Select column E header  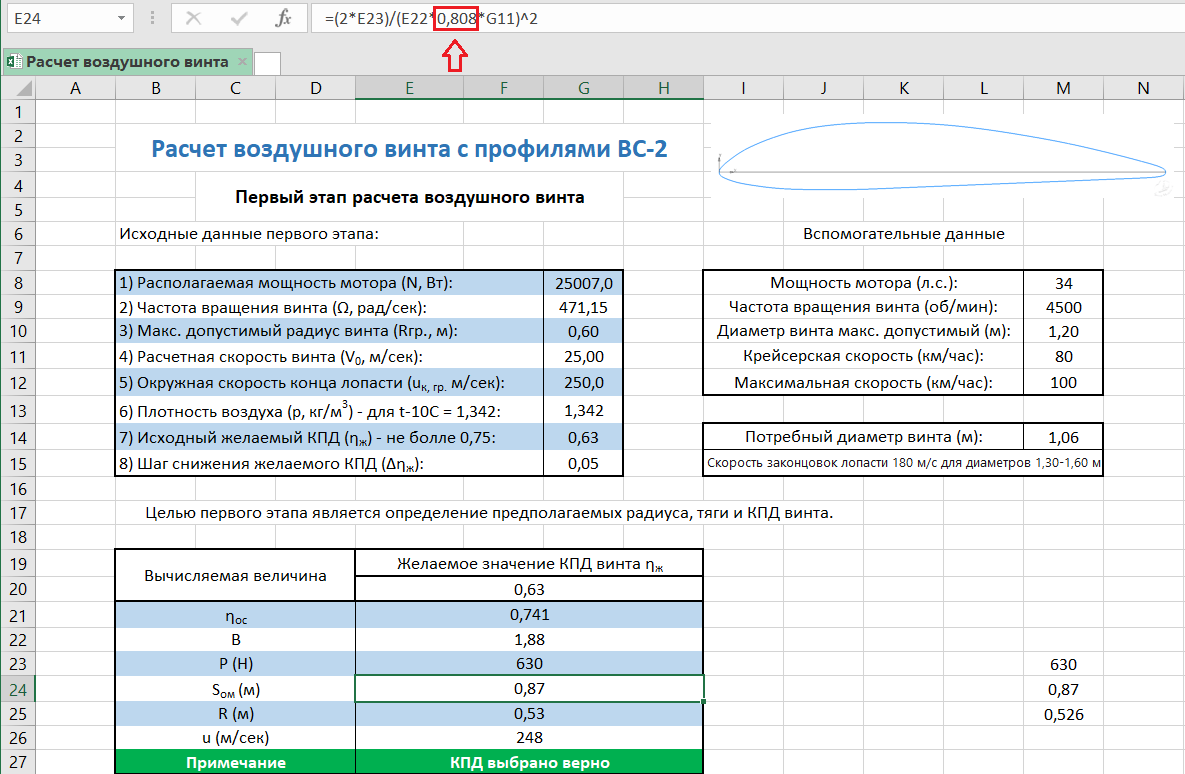[x=409, y=88]
